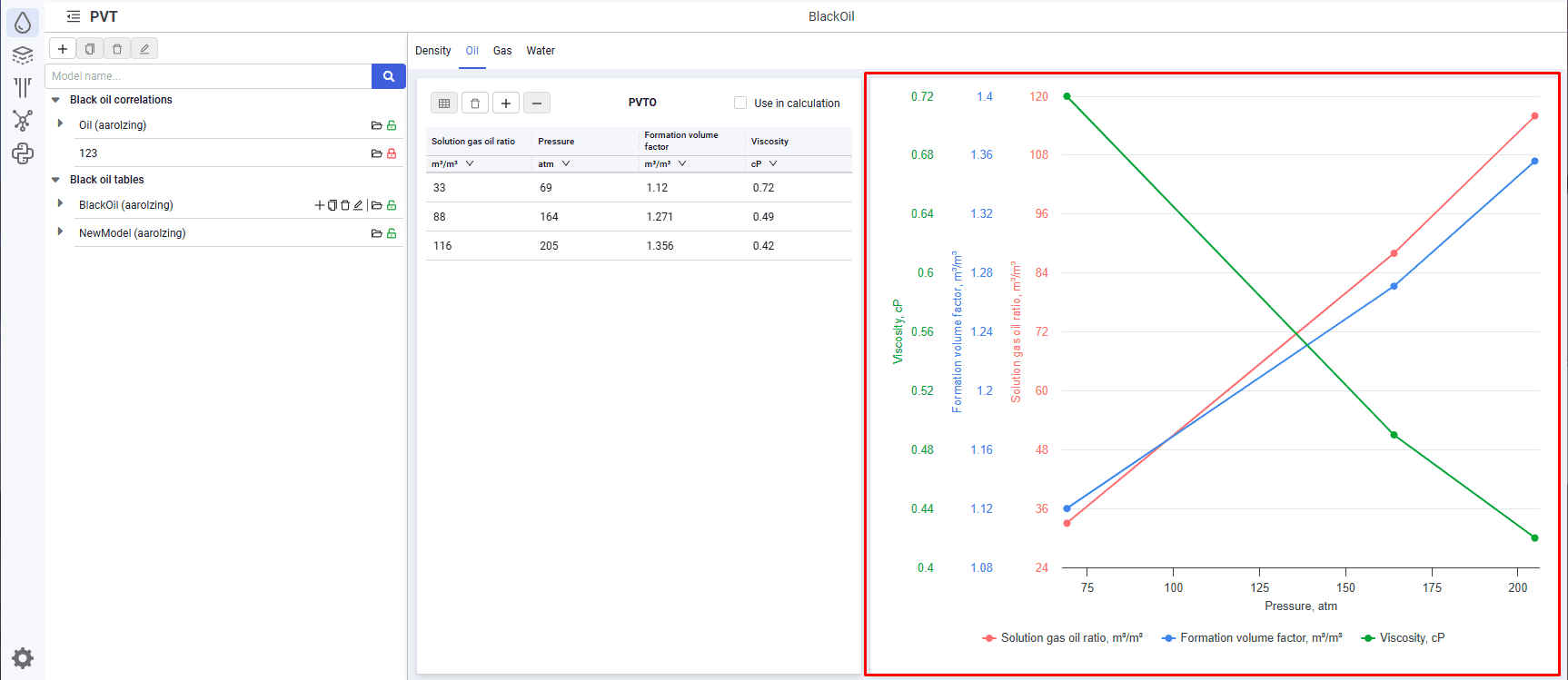
Task: Expand BlackOil (aarolzing) tree item
Action: [60, 203]
